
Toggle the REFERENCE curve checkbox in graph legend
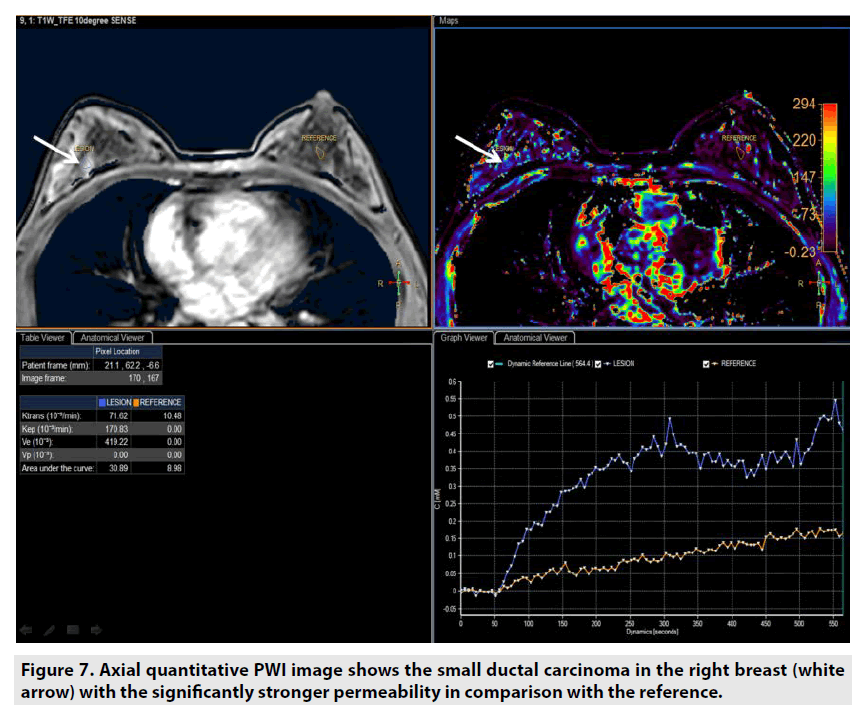[x=706, y=364]
